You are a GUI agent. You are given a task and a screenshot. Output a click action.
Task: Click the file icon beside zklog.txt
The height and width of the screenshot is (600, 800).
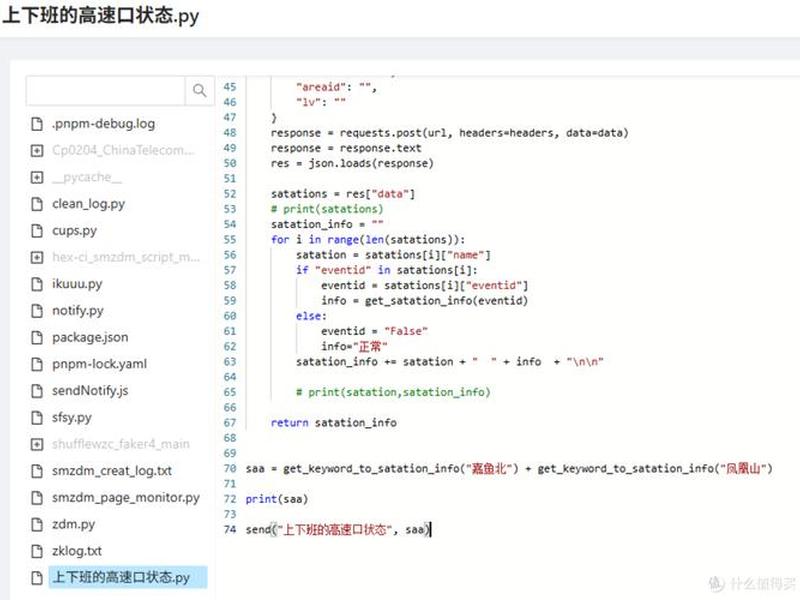point(37,551)
